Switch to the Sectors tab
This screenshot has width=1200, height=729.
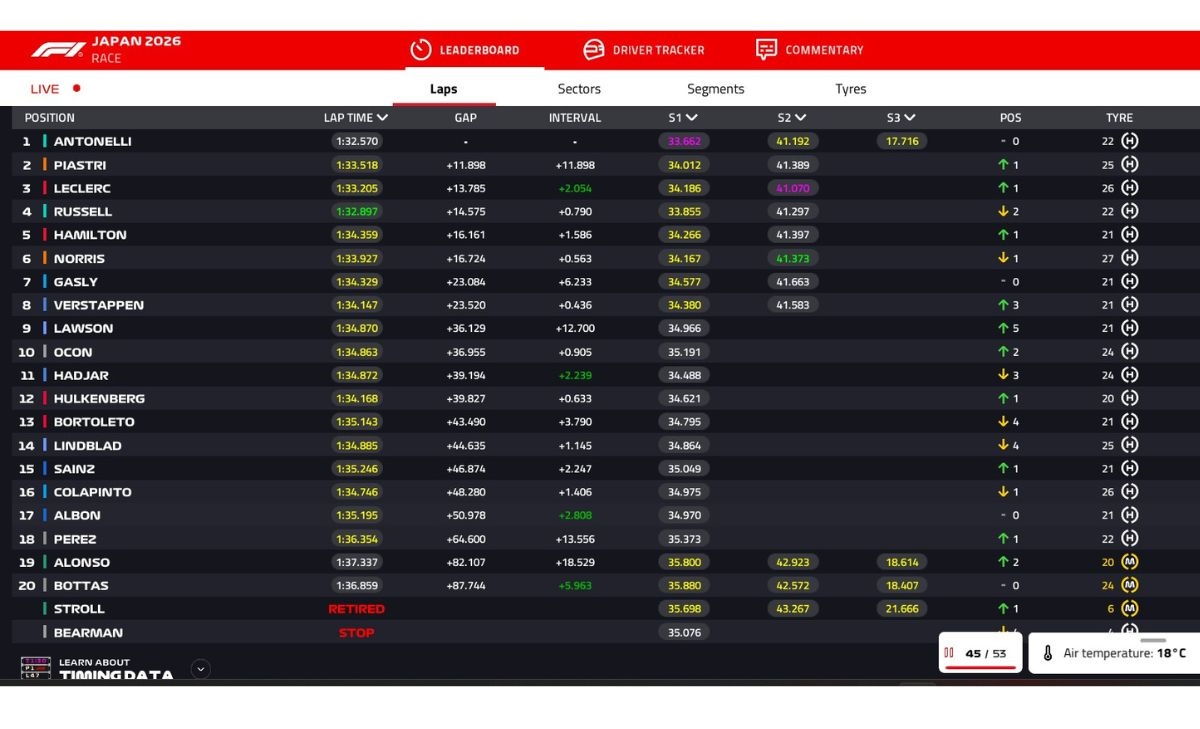tap(579, 89)
